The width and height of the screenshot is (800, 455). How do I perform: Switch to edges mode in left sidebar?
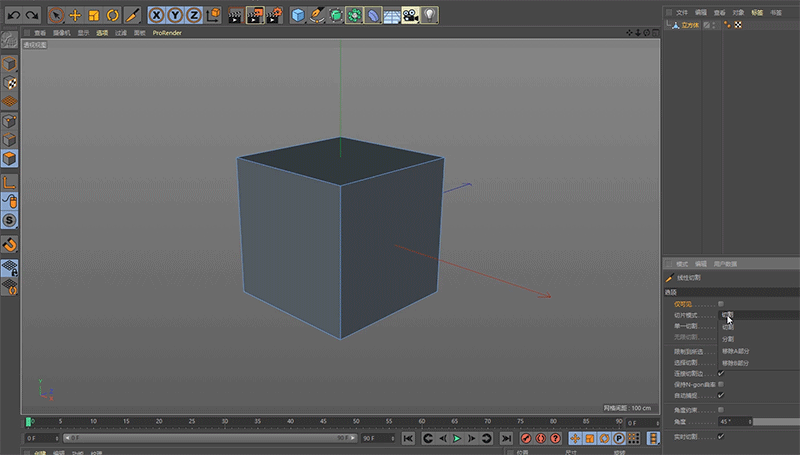pyautogui.click(x=9, y=140)
